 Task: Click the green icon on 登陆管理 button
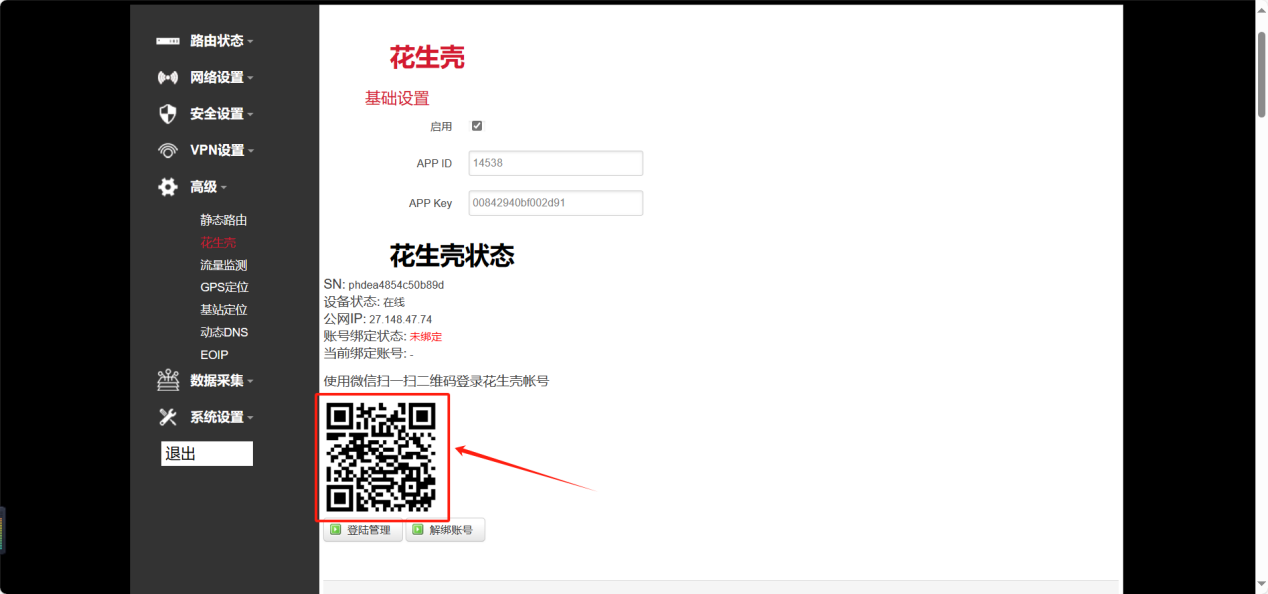pos(335,530)
